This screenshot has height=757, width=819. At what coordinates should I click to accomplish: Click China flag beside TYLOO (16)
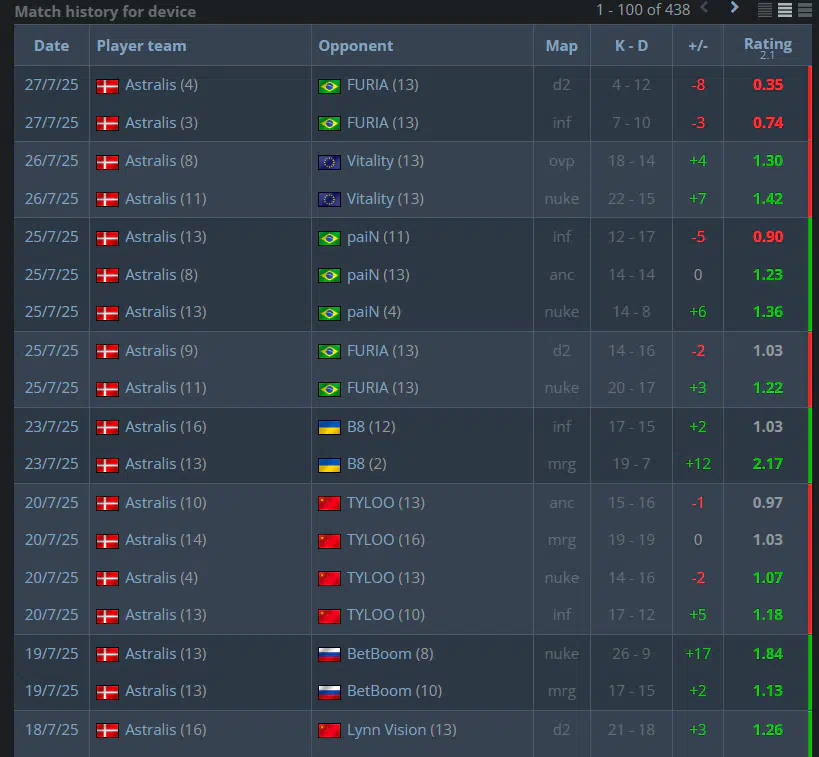(329, 541)
